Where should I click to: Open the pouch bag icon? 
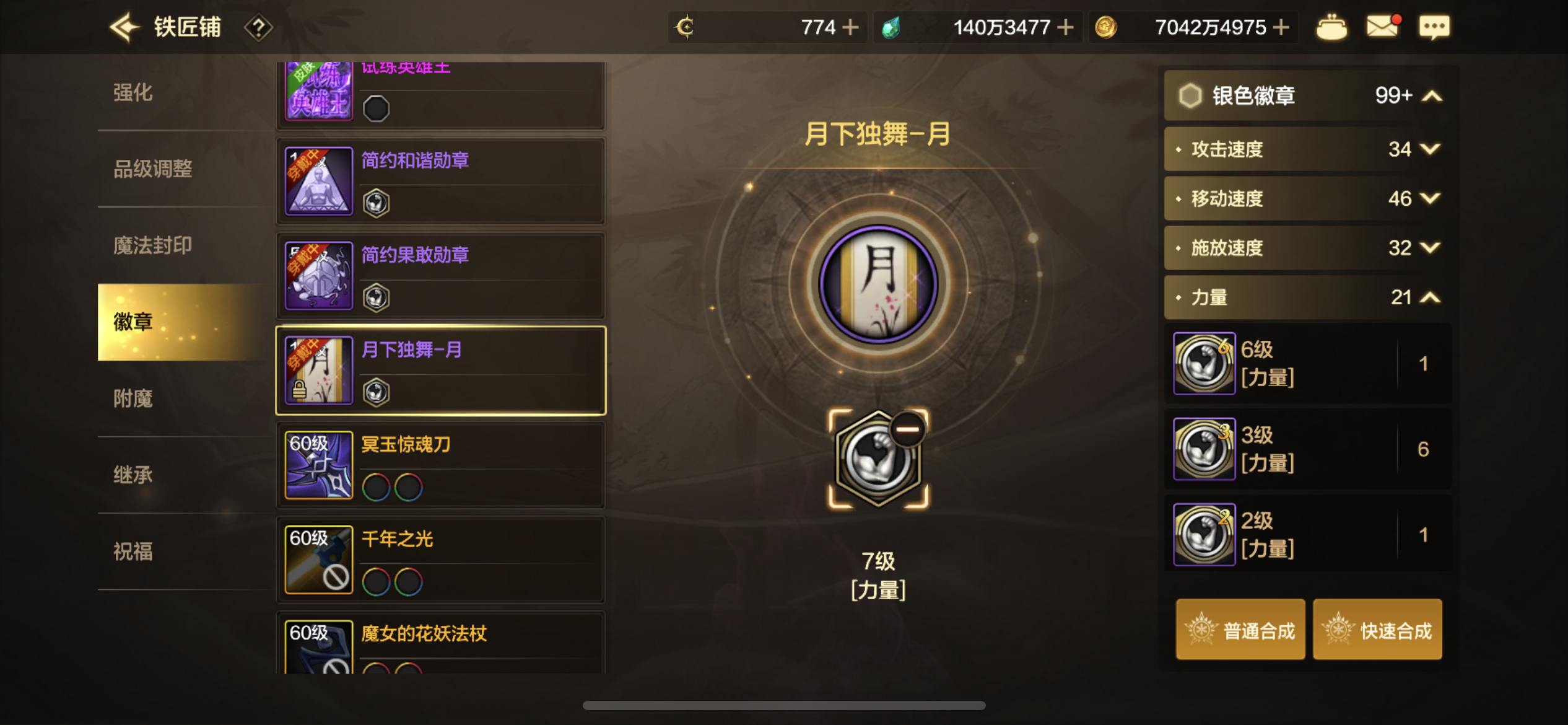(x=1331, y=27)
